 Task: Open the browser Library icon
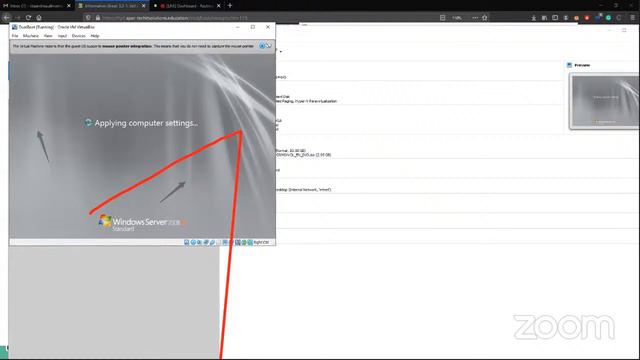544,18
